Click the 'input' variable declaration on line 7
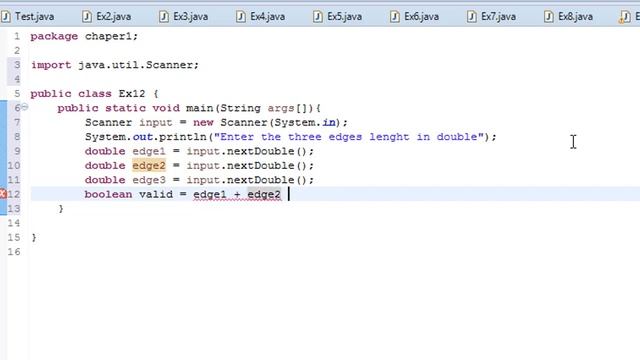Viewport: 640px width, 360px height. click(x=156, y=122)
